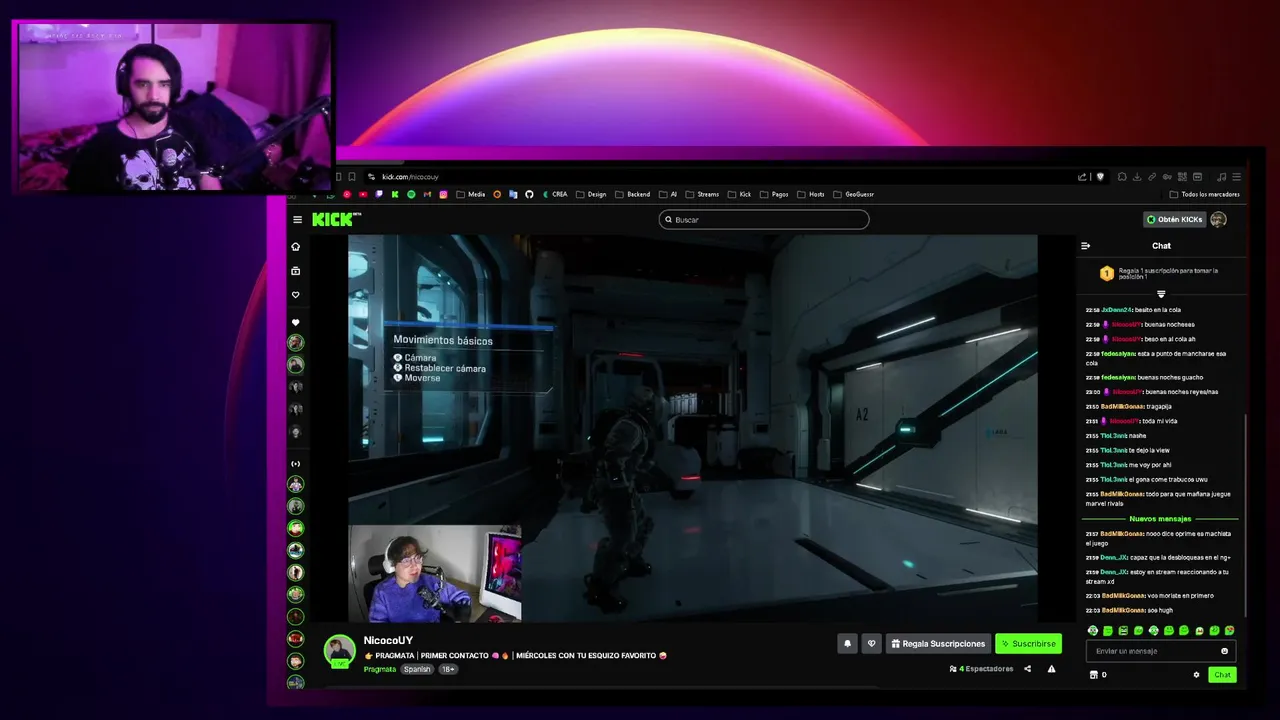Open the NicocoUY channel name link
The width and height of the screenshot is (1280, 720).
(388, 640)
